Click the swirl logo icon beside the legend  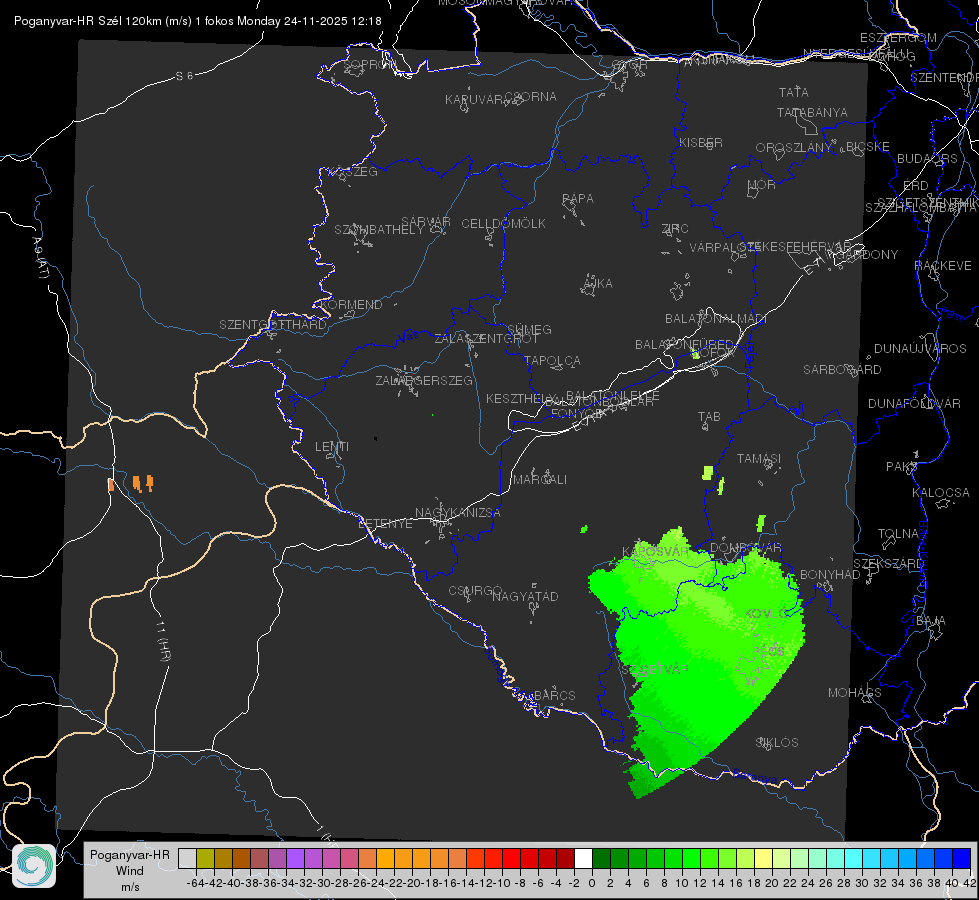click(x=34, y=866)
